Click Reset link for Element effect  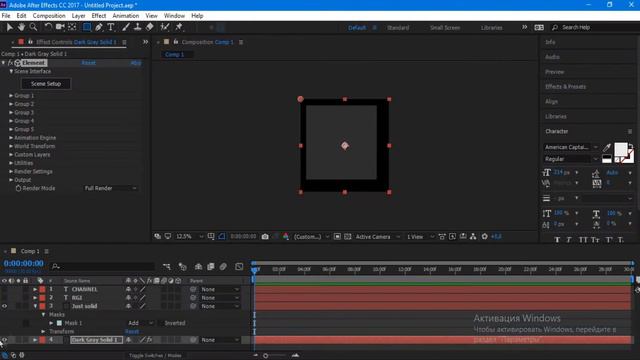(89, 63)
